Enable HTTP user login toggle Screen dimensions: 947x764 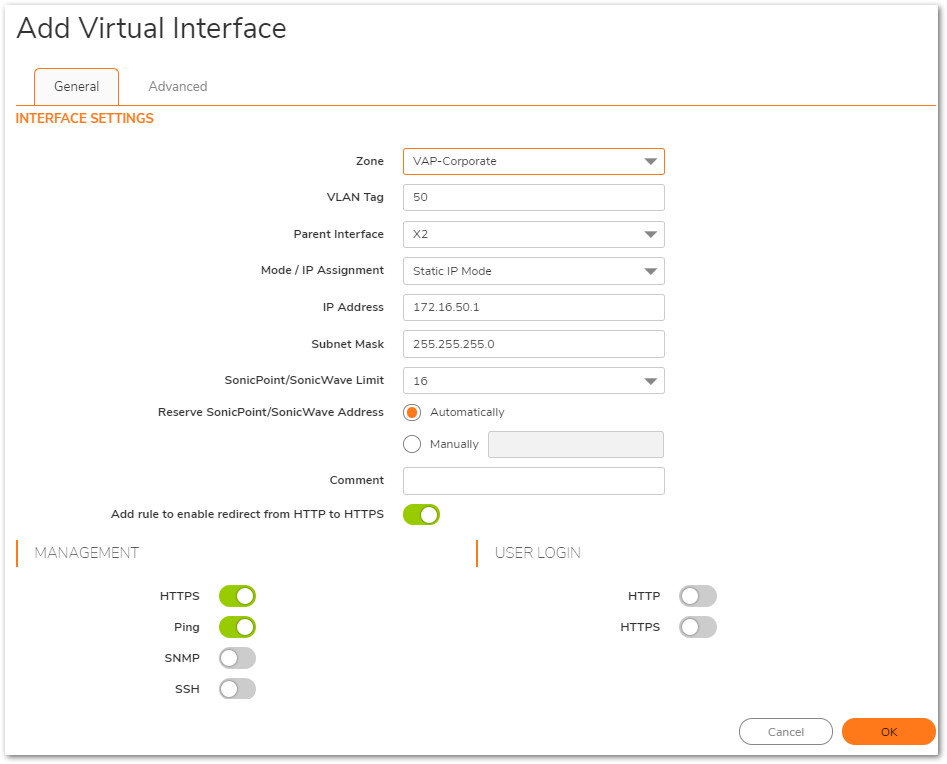point(698,597)
